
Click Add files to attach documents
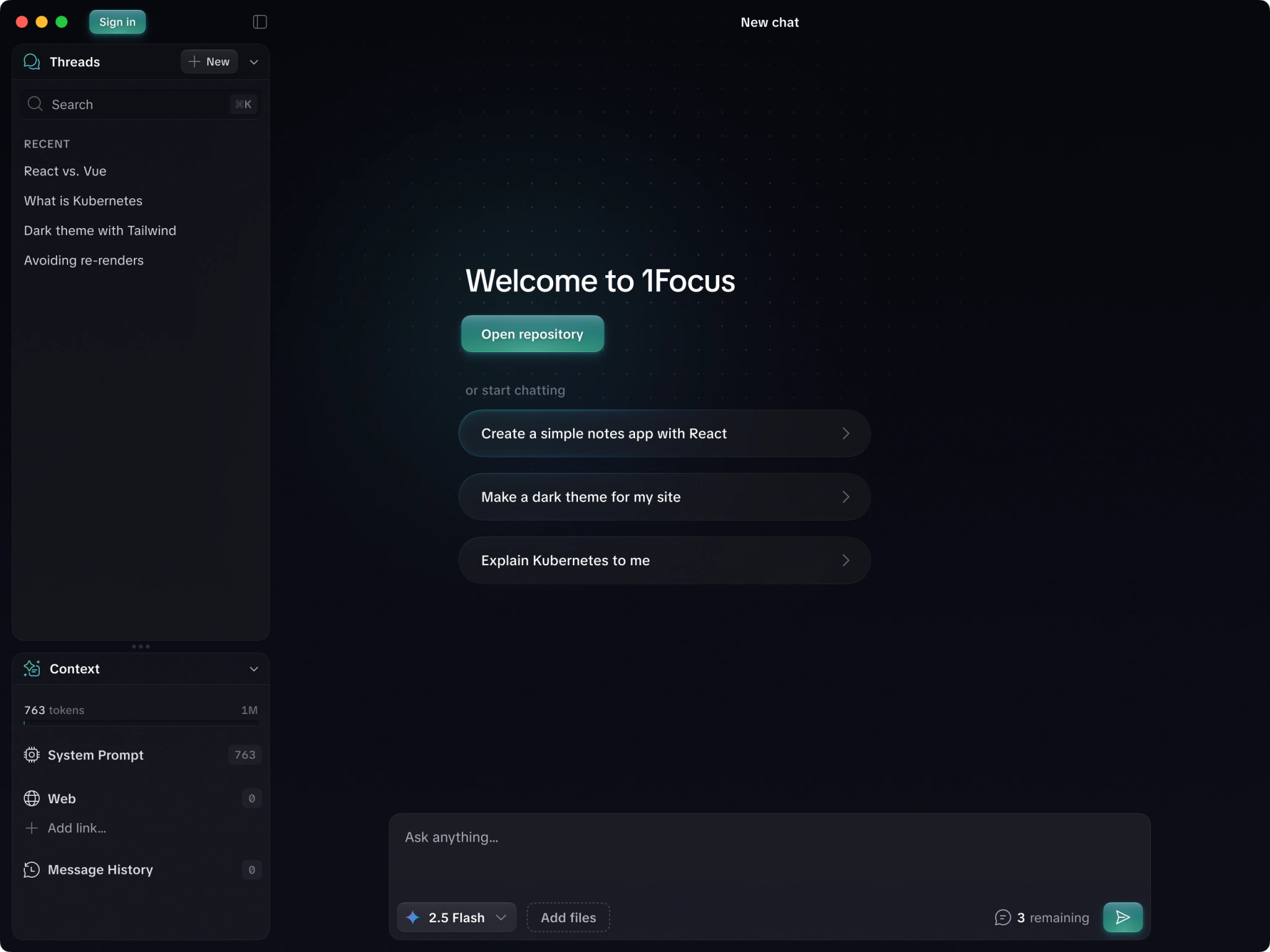tap(567, 917)
